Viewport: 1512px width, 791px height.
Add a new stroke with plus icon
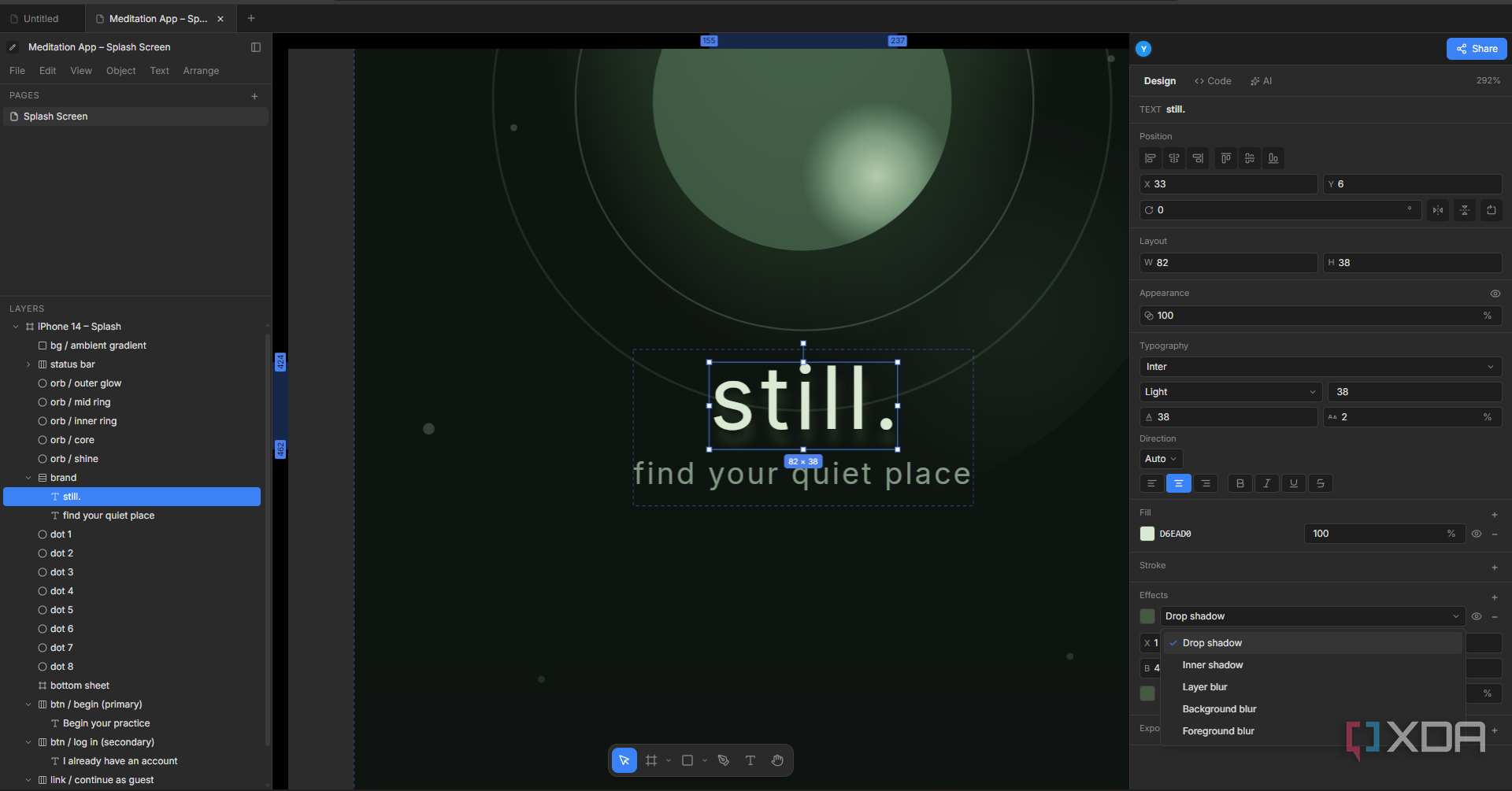(x=1495, y=567)
